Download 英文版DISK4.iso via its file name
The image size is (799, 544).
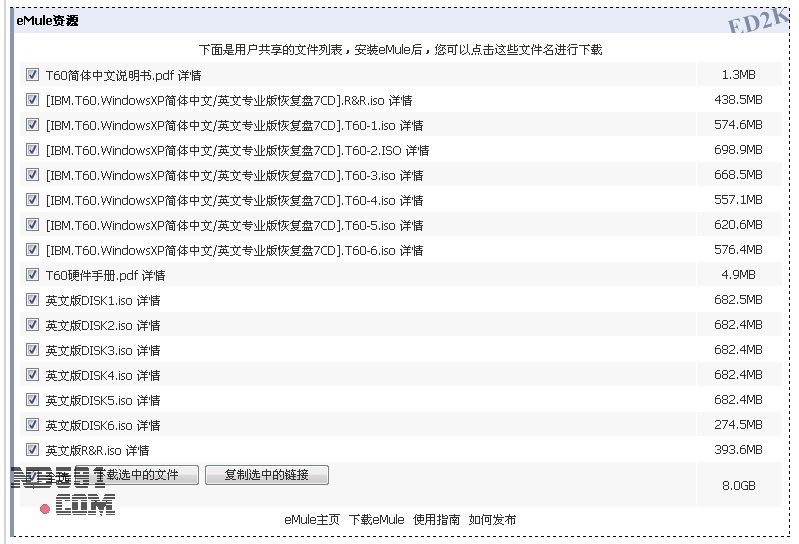click(x=89, y=375)
